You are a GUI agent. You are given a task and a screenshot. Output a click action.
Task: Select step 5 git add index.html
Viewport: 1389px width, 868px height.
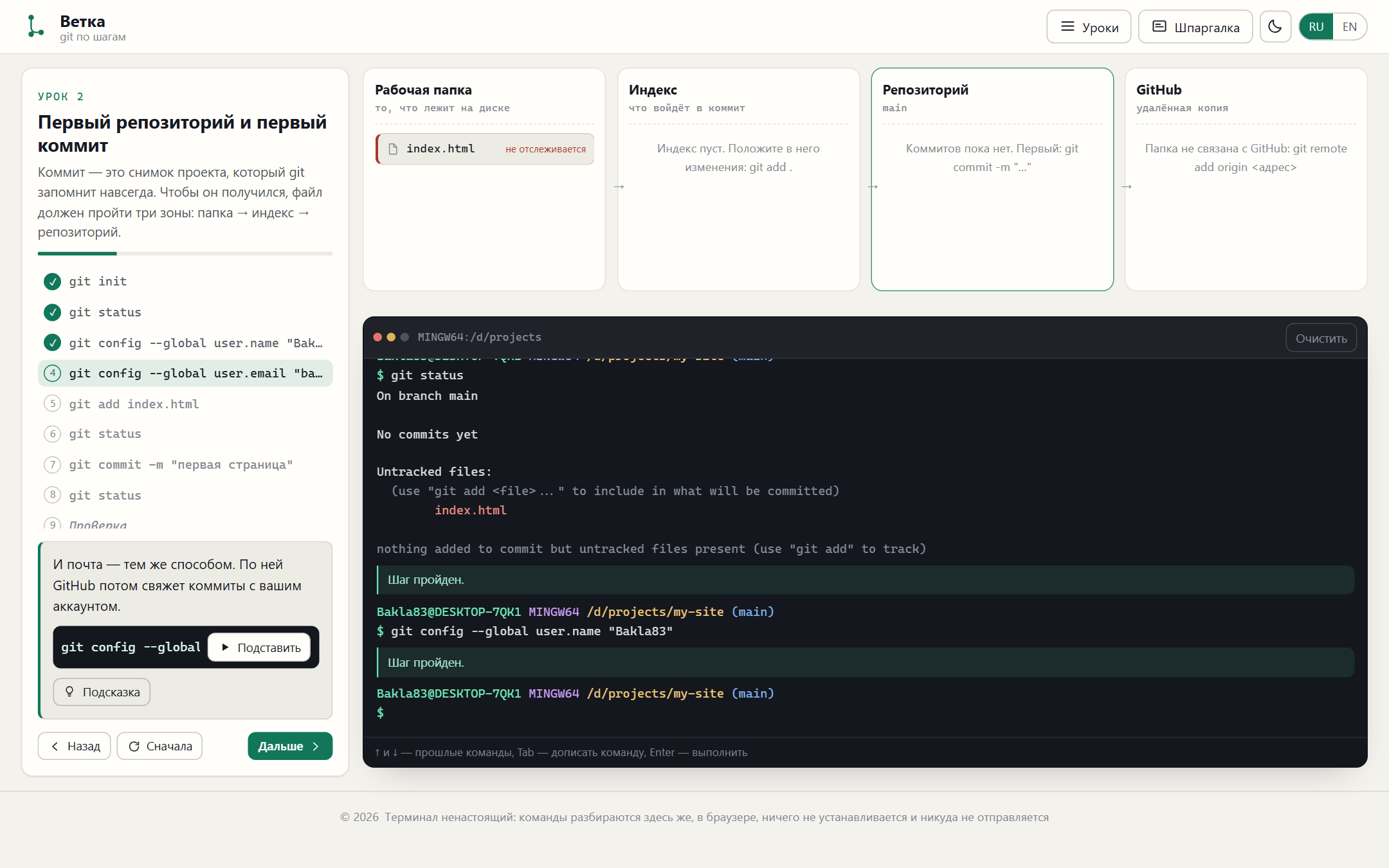click(x=185, y=404)
